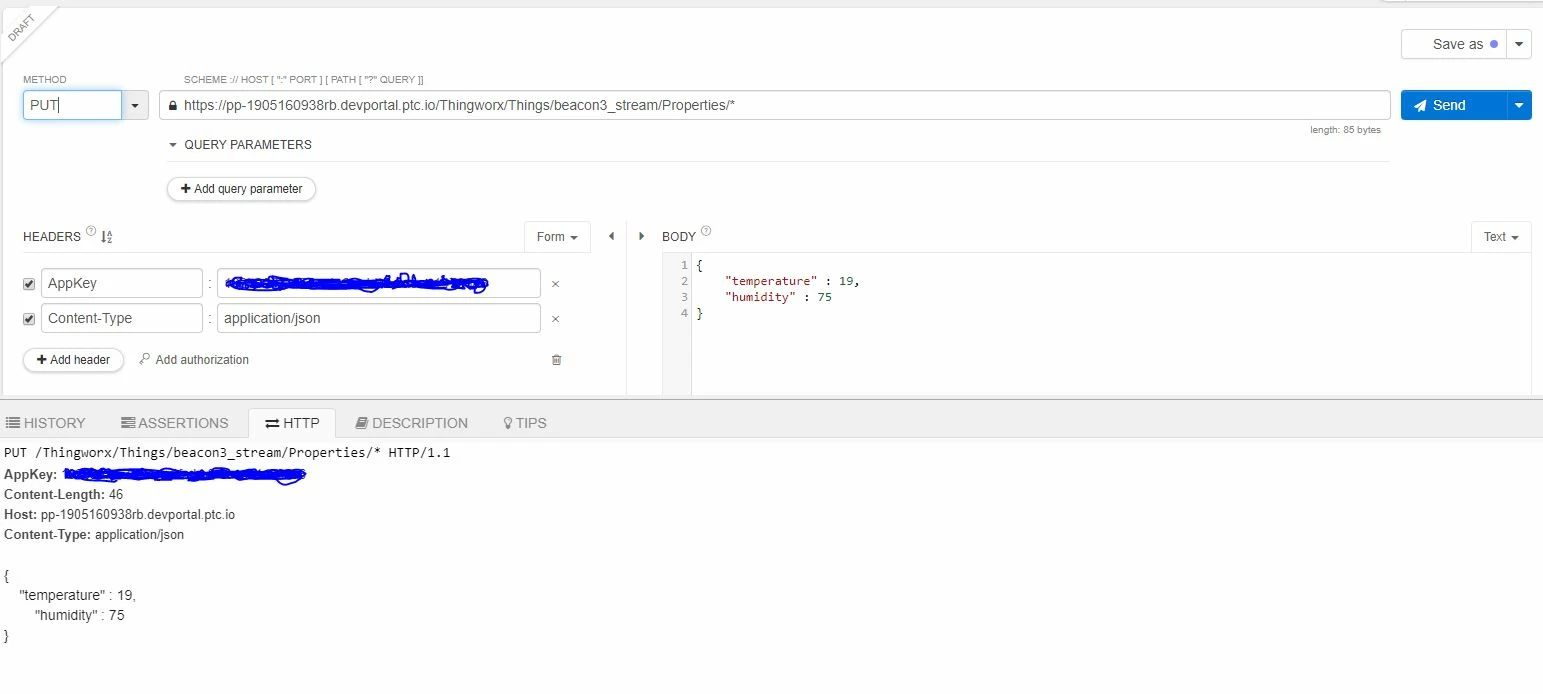Remove the AppKey header row
1543x694 pixels.
coord(556,284)
